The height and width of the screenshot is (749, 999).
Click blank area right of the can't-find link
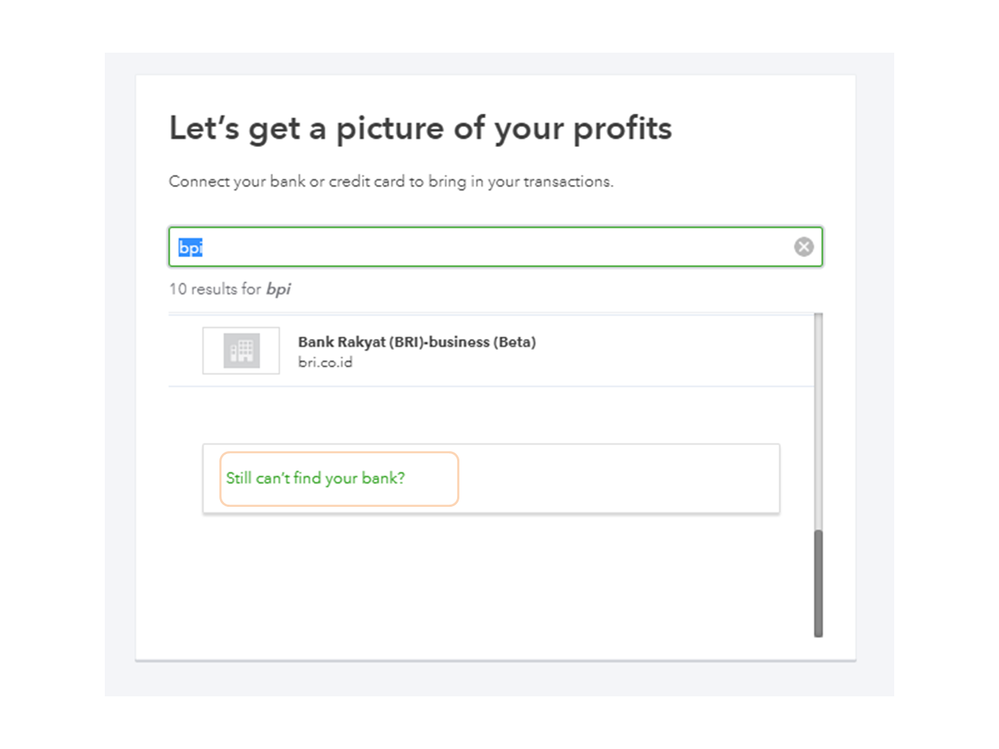(620, 478)
